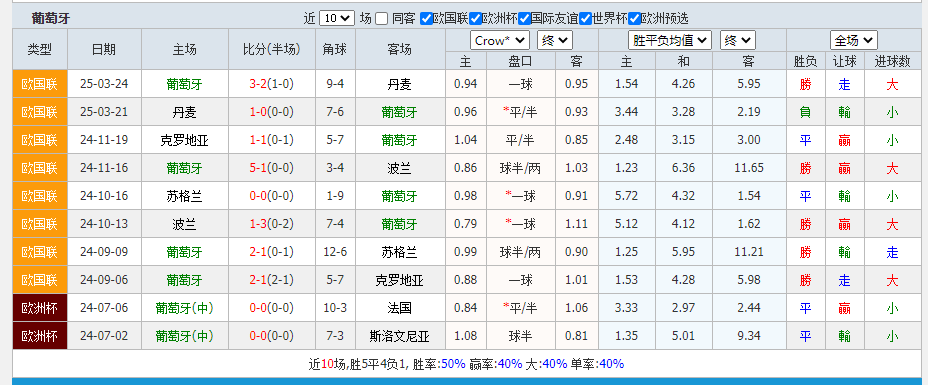
Task: Click the 胜负 column header
Action: 805,62
